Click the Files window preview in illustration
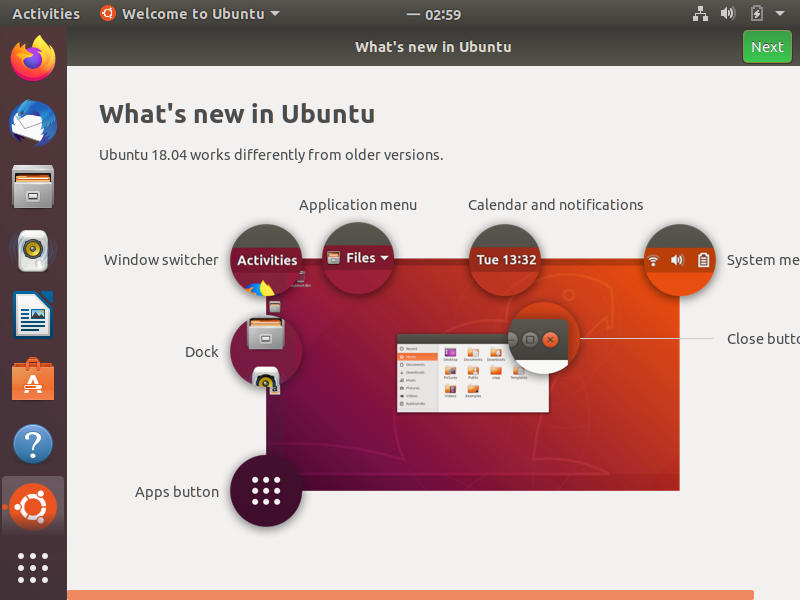 coord(473,373)
